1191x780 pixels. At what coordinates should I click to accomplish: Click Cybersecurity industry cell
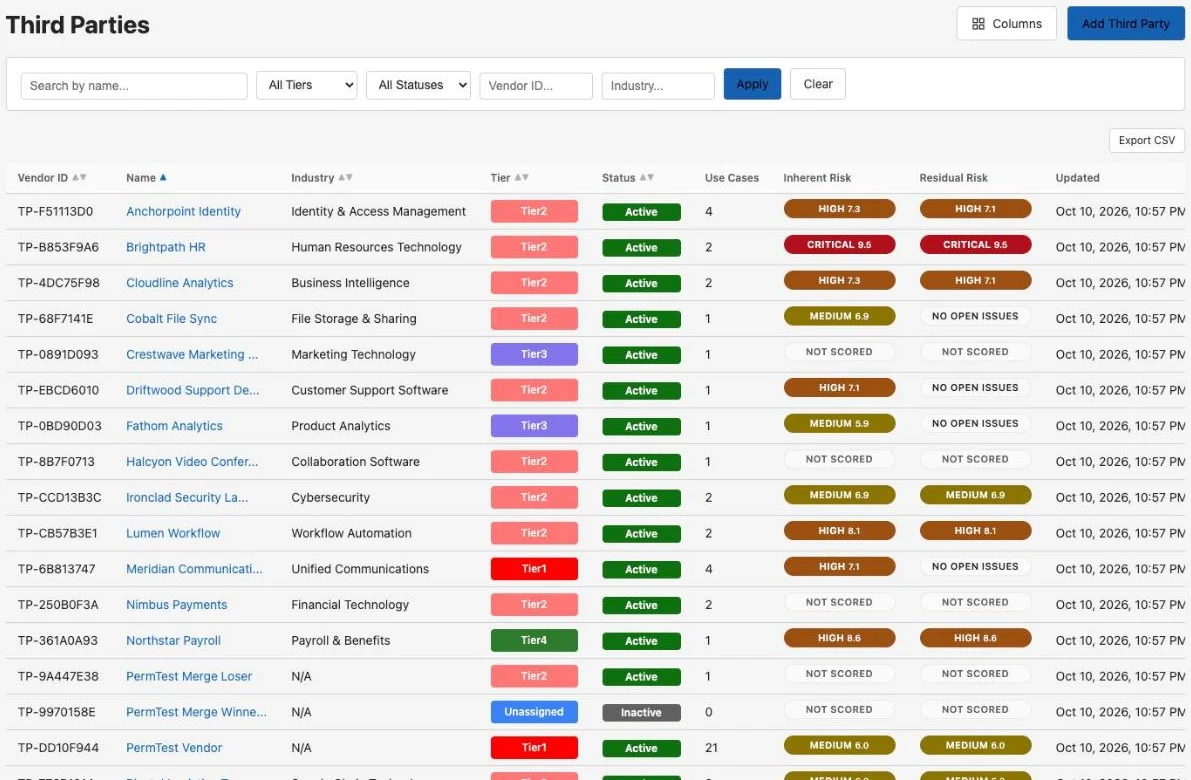pyautogui.click(x=330, y=497)
